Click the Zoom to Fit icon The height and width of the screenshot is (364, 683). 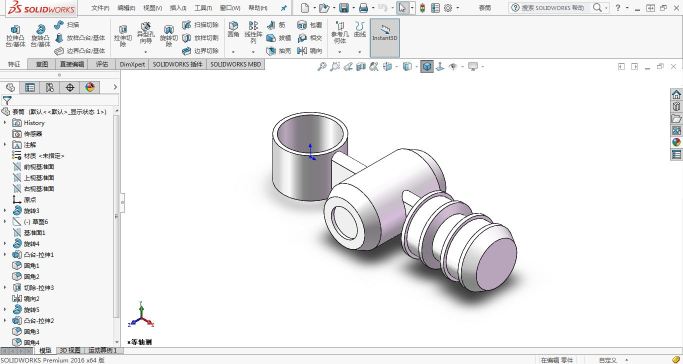coord(321,67)
